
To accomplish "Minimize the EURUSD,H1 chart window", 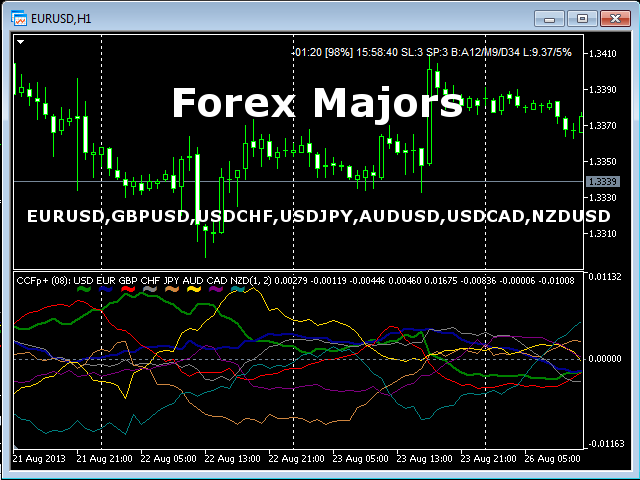I will [x=549, y=18].
